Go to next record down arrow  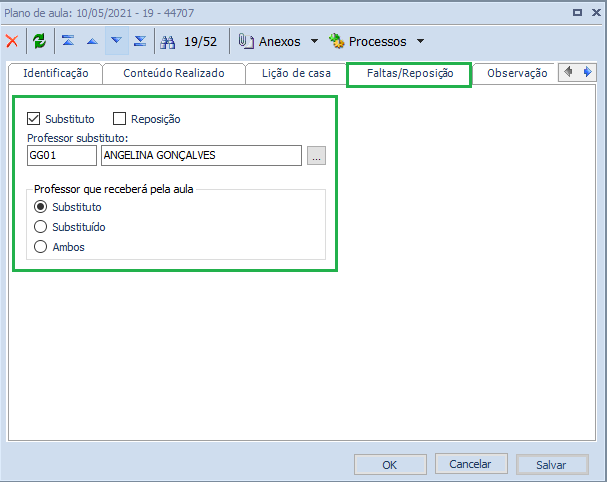(116, 40)
